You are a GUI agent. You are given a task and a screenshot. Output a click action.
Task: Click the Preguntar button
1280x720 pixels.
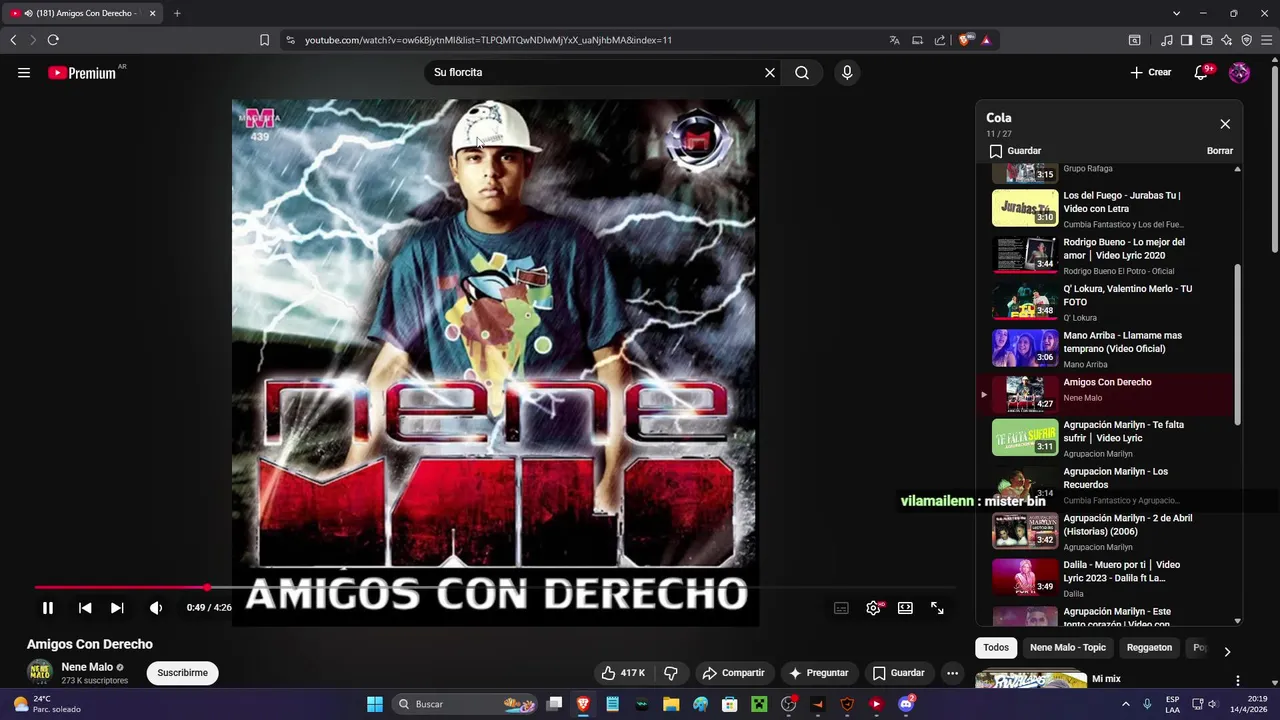click(x=819, y=673)
